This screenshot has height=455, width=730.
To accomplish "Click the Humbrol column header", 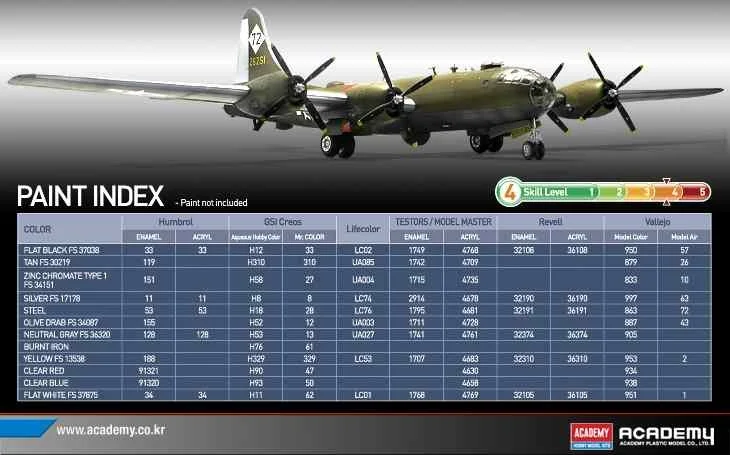I will (x=174, y=221).
